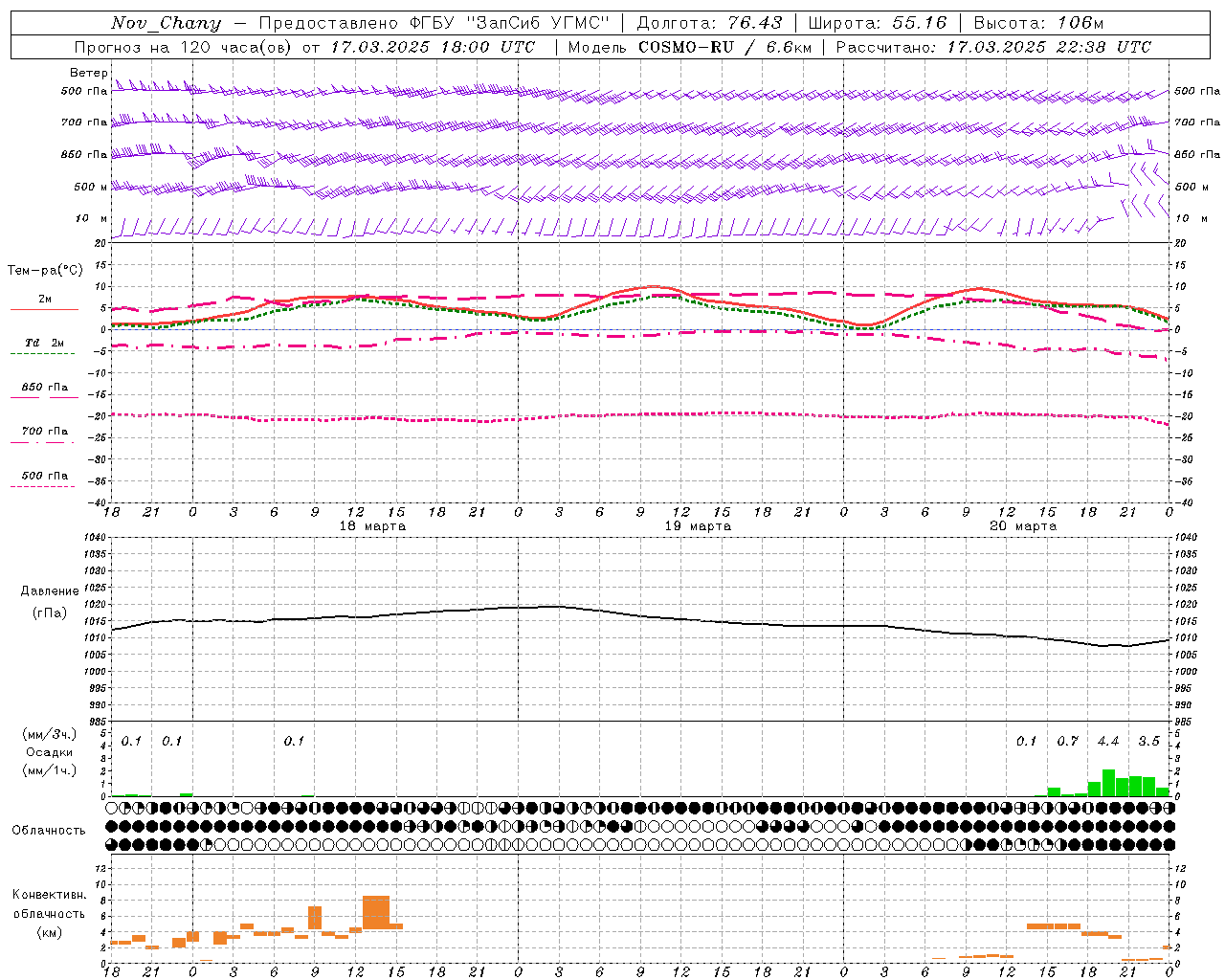The width and height of the screenshot is (1225, 980).
Task: Click the tallest orange convective cloud bar
Action: point(376,912)
